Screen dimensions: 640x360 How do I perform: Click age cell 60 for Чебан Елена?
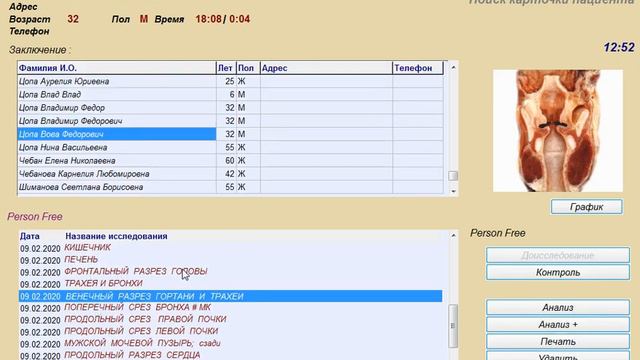[226, 160]
